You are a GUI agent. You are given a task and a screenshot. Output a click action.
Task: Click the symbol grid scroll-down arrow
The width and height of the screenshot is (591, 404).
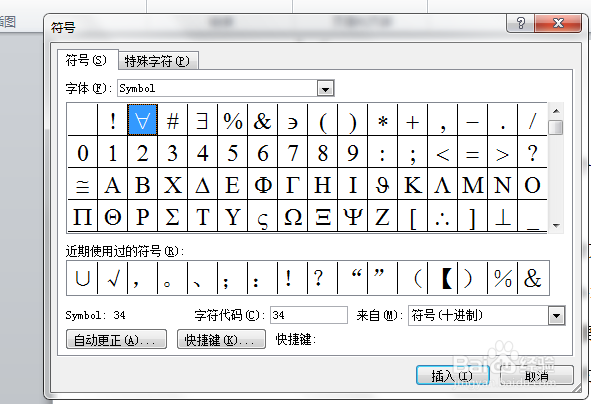point(556,225)
